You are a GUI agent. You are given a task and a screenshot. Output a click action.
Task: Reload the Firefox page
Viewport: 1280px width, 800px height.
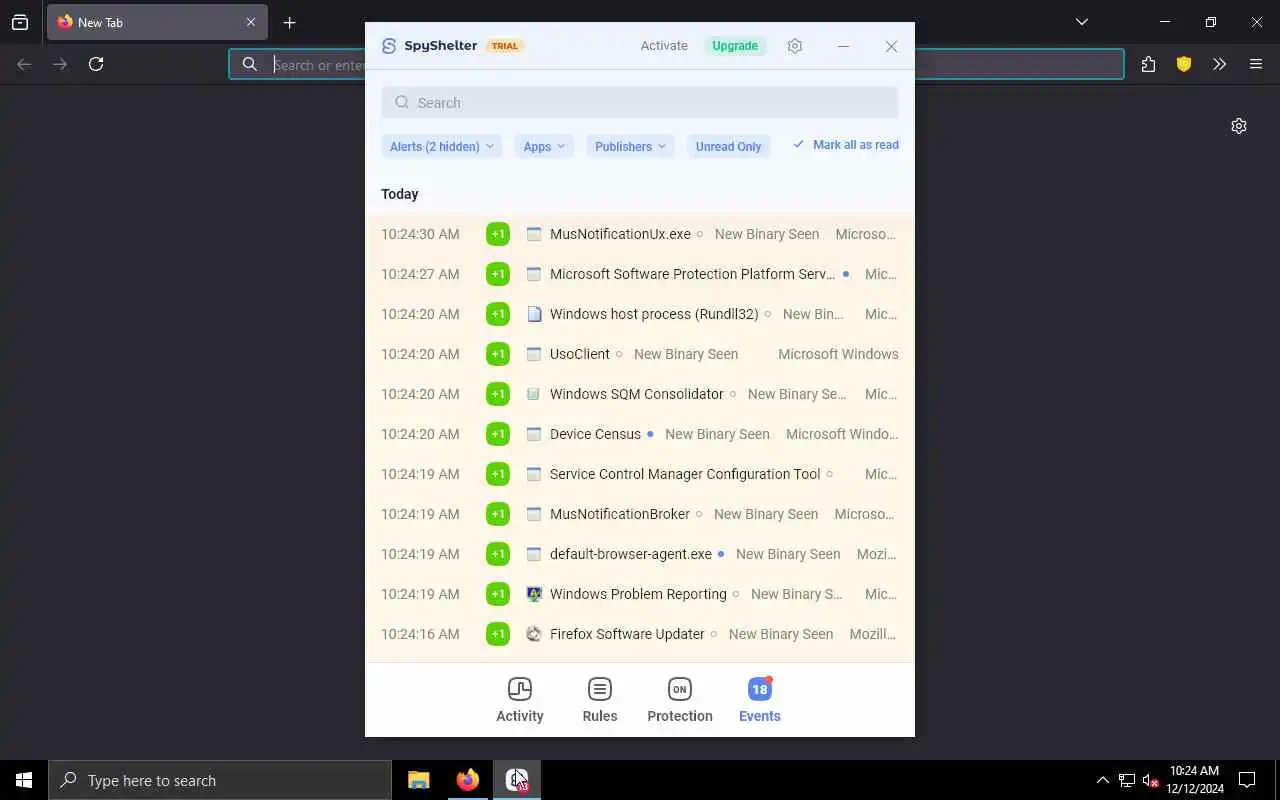[96, 64]
